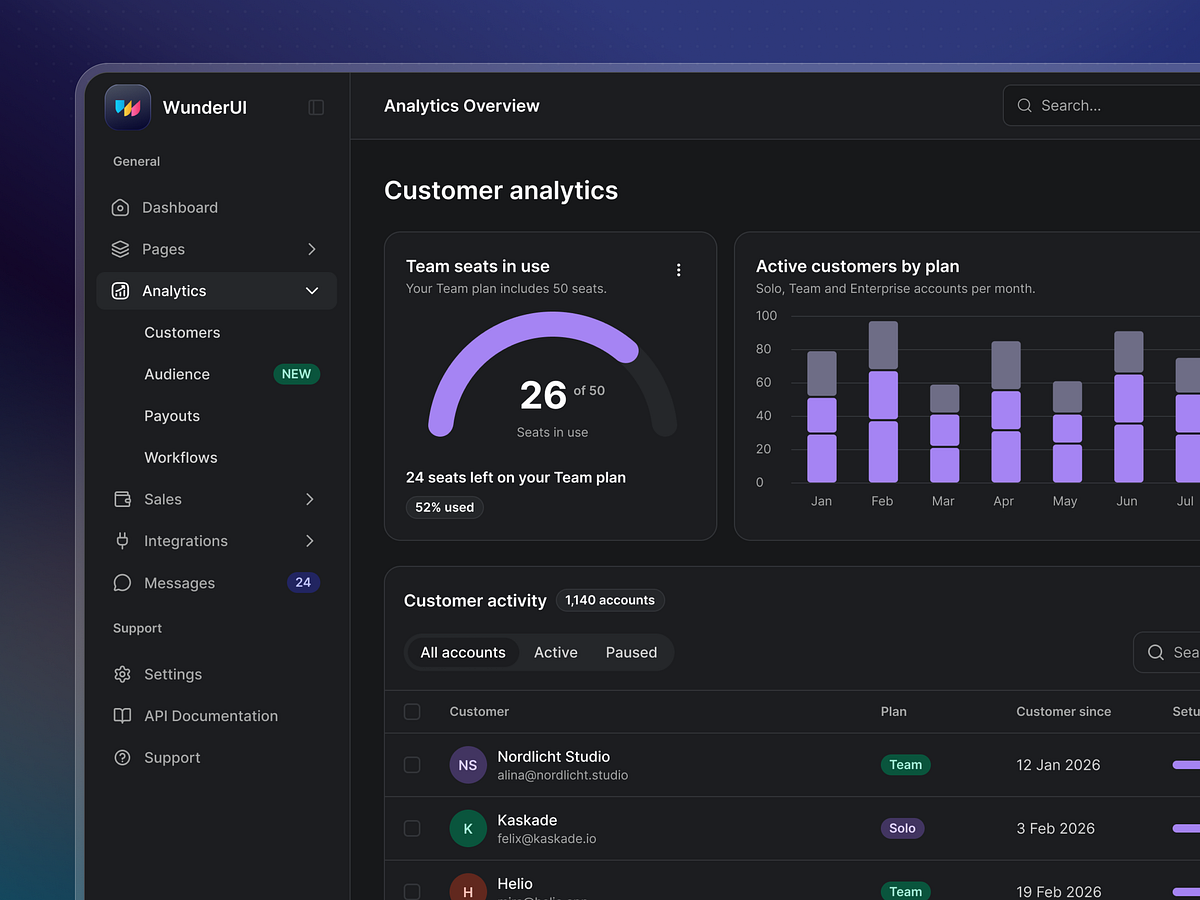Toggle the select-all checkbox in table header
Screen dimensions: 1200x900
click(412, 712)
